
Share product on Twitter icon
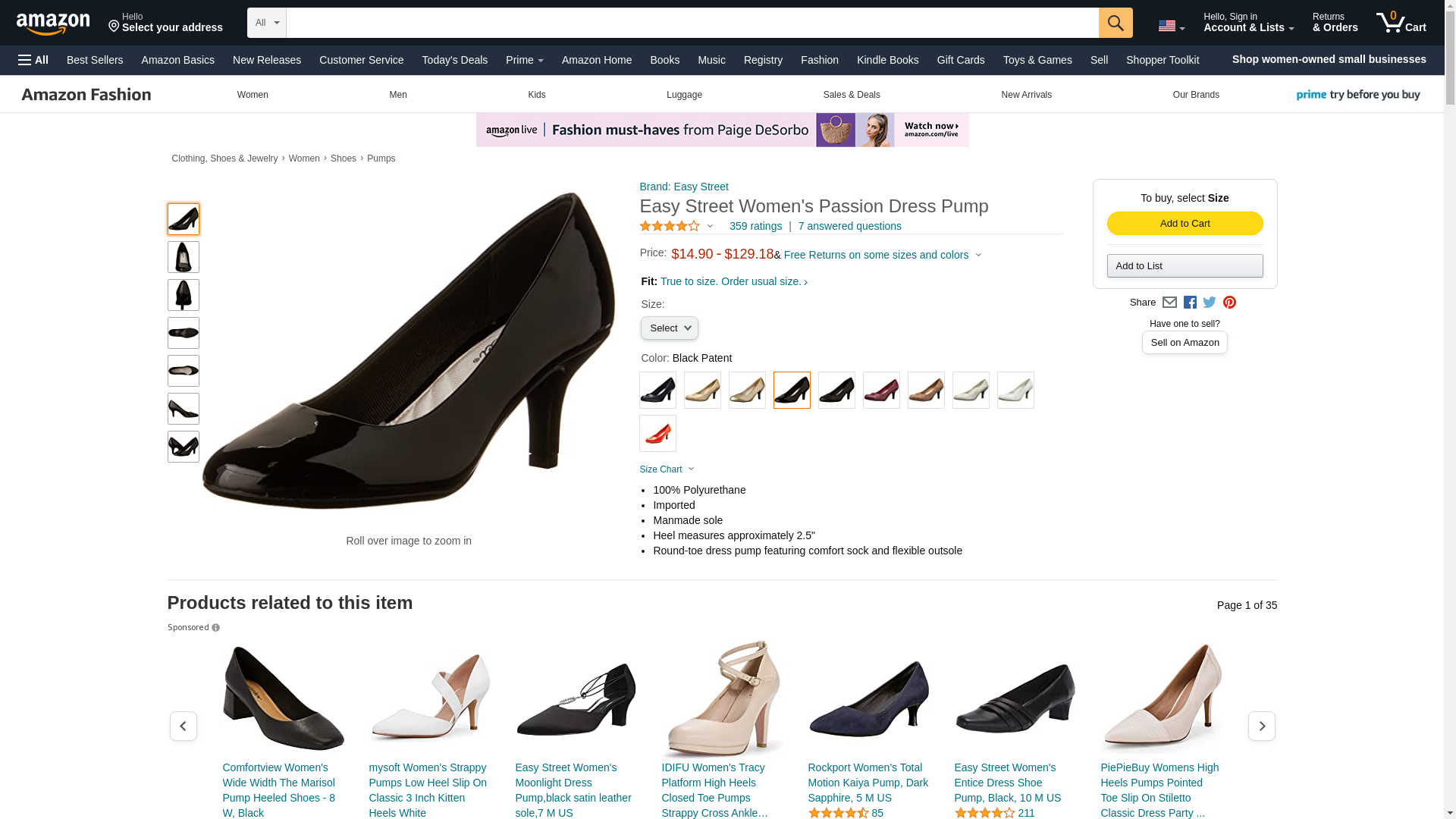pos(1210,303)
